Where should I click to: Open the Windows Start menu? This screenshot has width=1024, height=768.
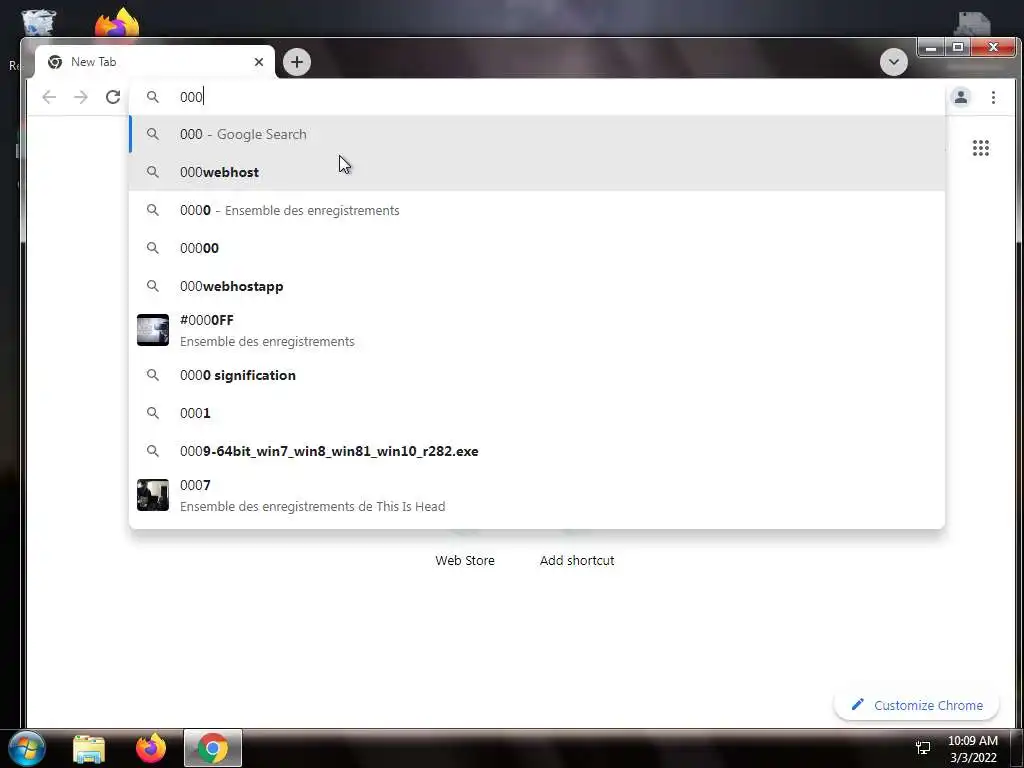26,748
